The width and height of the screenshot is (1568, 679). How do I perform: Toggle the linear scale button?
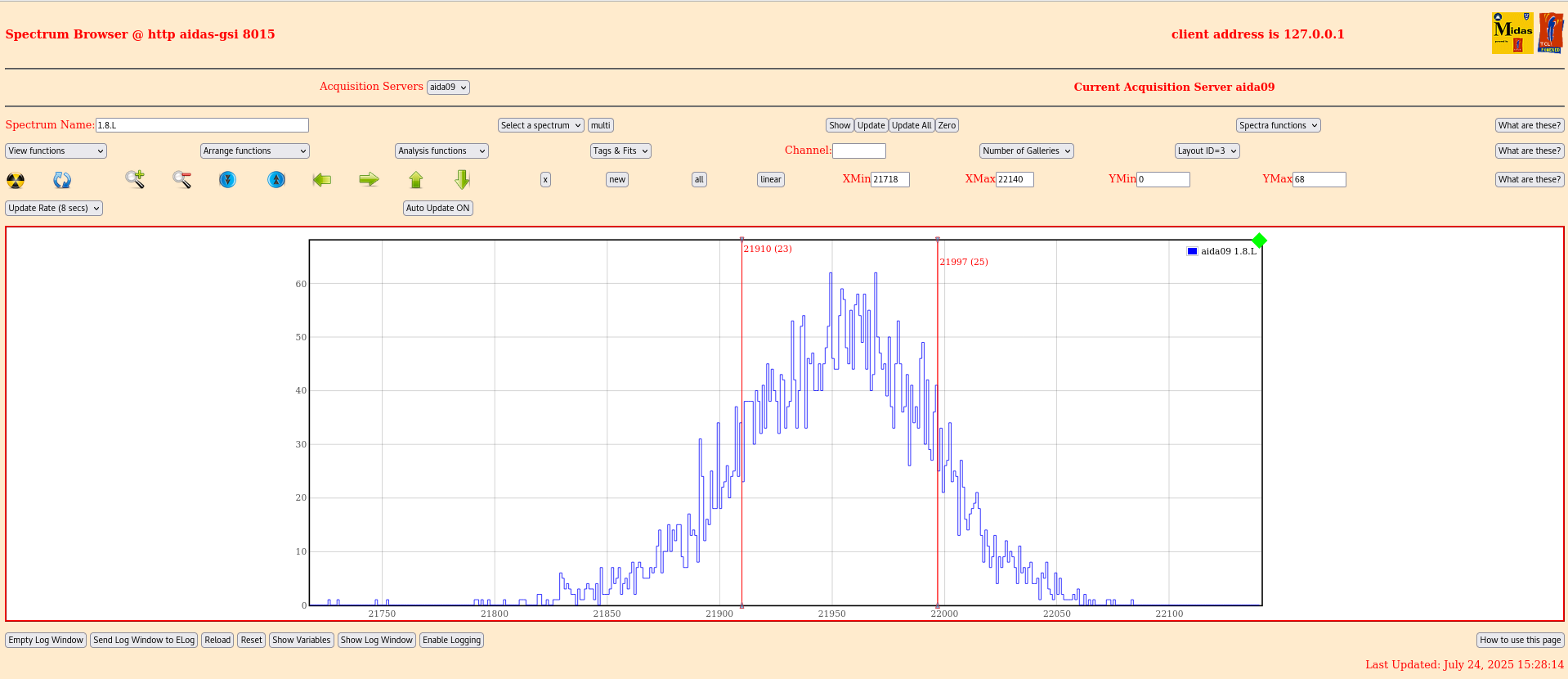[770, 179]
